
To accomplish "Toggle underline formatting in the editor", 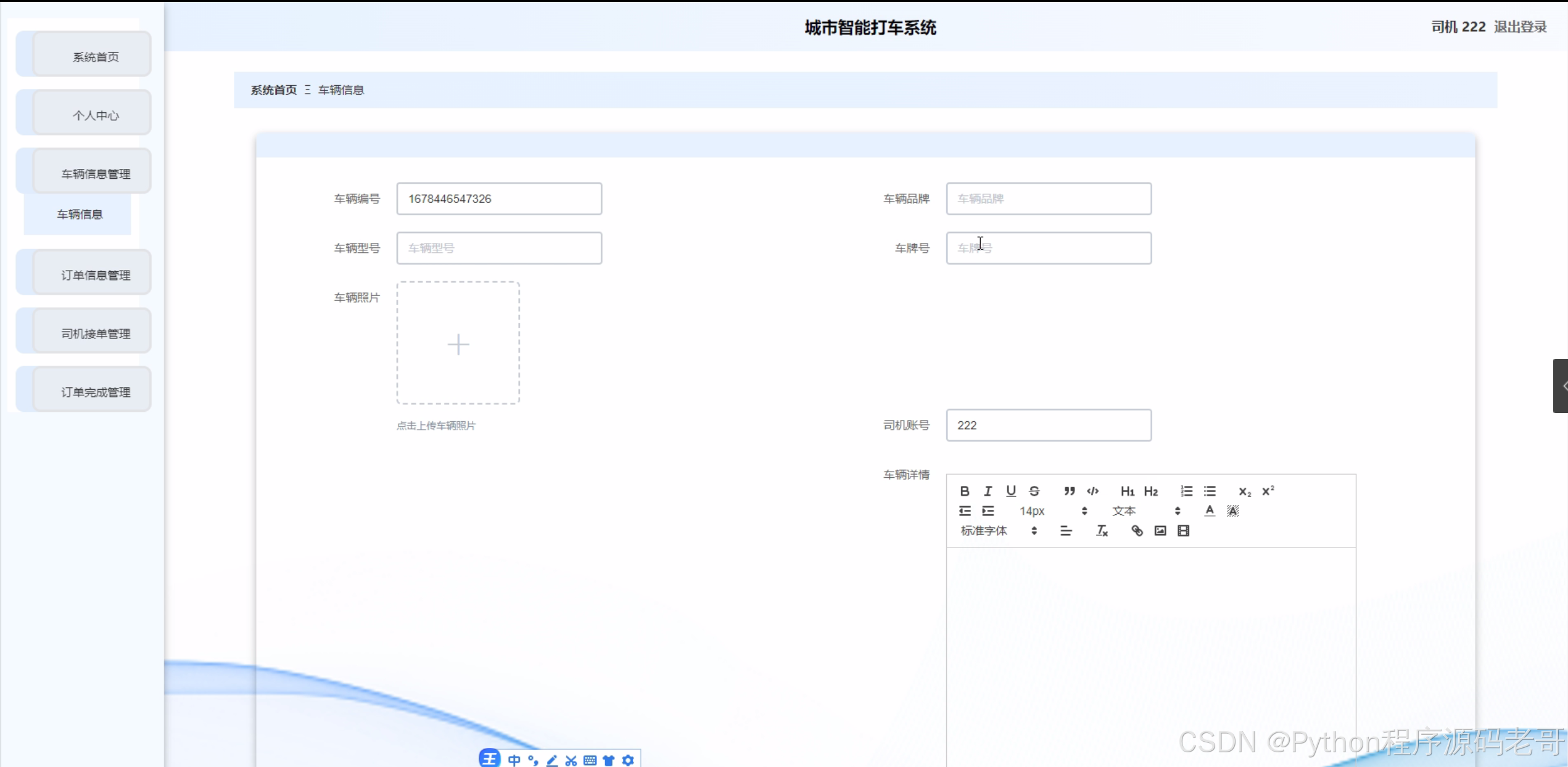I will click(x=1010, y=491).
